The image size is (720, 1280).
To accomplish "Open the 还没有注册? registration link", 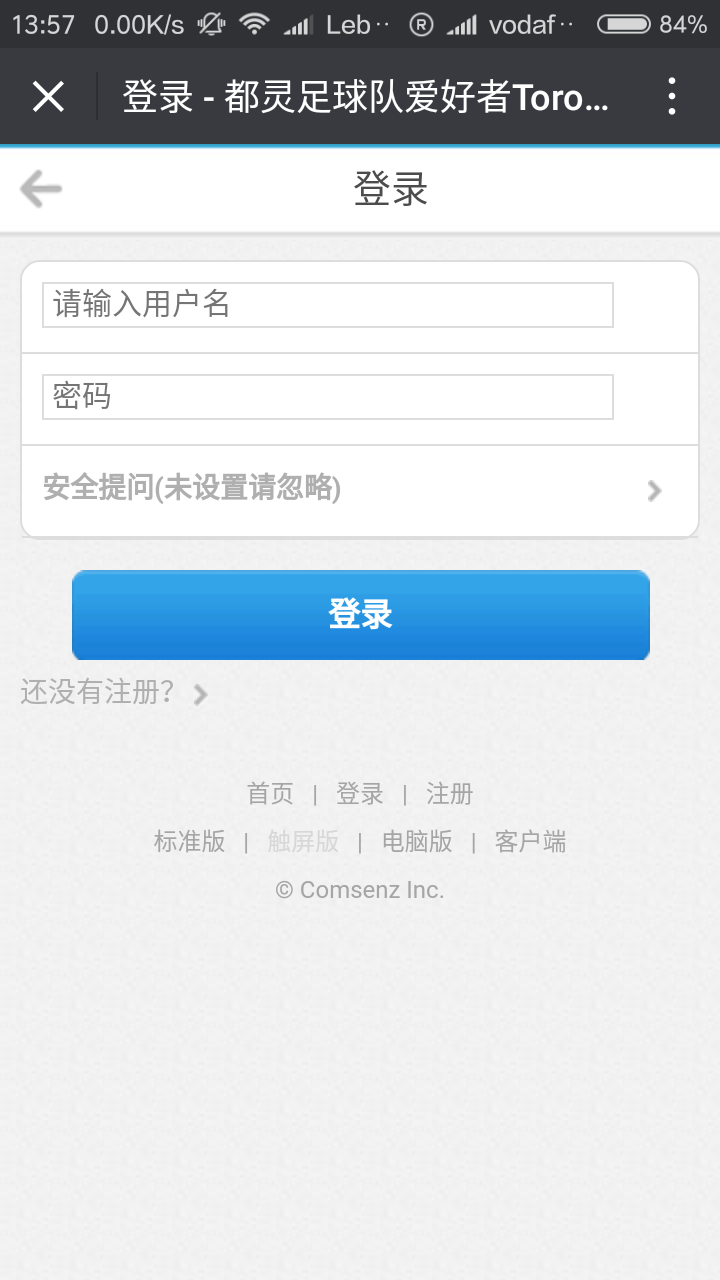I will click(x=98, y=692).
